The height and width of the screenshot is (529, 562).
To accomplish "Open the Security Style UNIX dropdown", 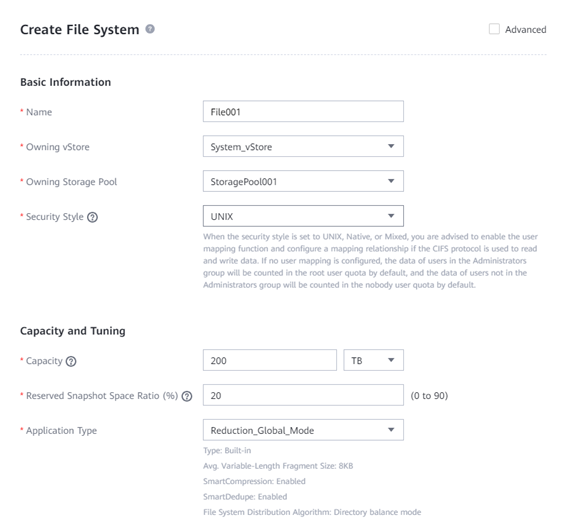I will point(303,216).
